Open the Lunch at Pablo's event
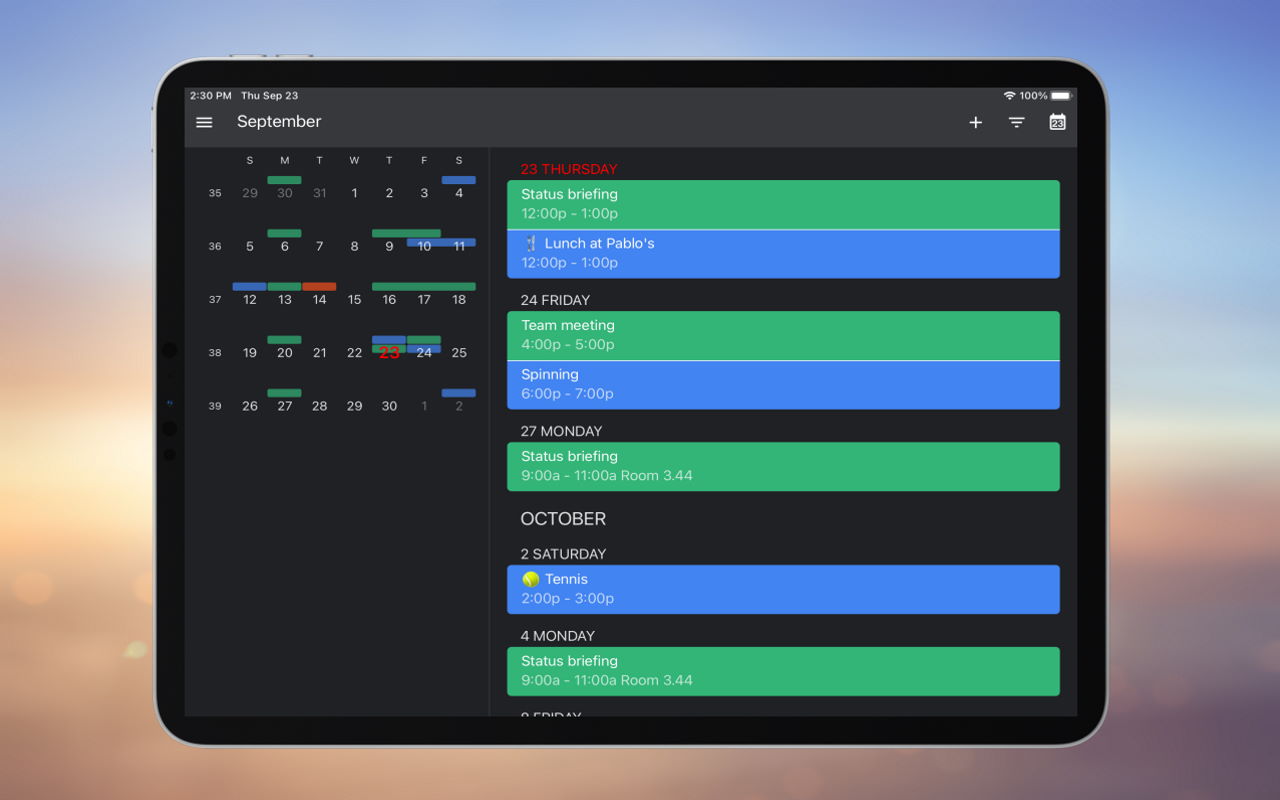 click(x=782, y=254)
